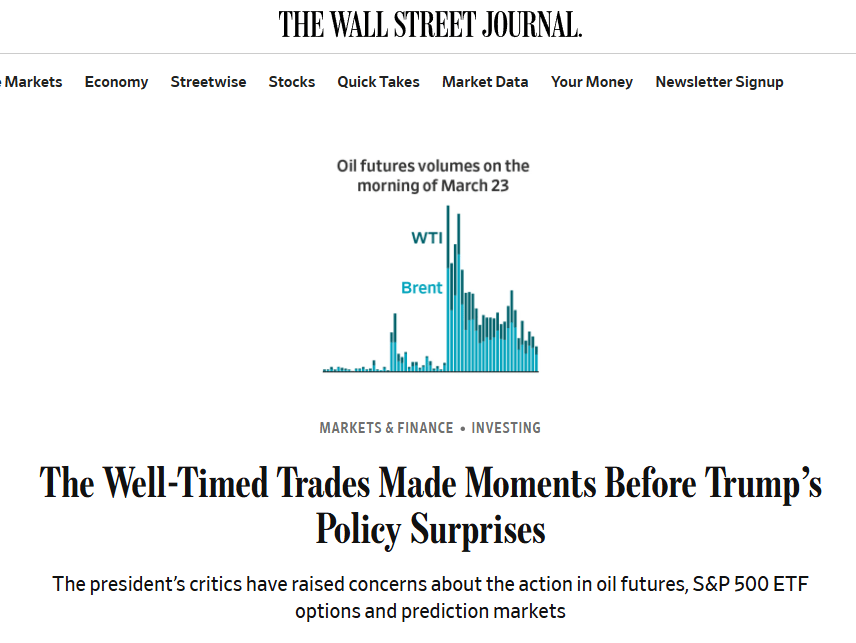This screenshot has width=856, height=643.
Task: Click the last bar at the chart's right edge
Action: tap(537, 360)
